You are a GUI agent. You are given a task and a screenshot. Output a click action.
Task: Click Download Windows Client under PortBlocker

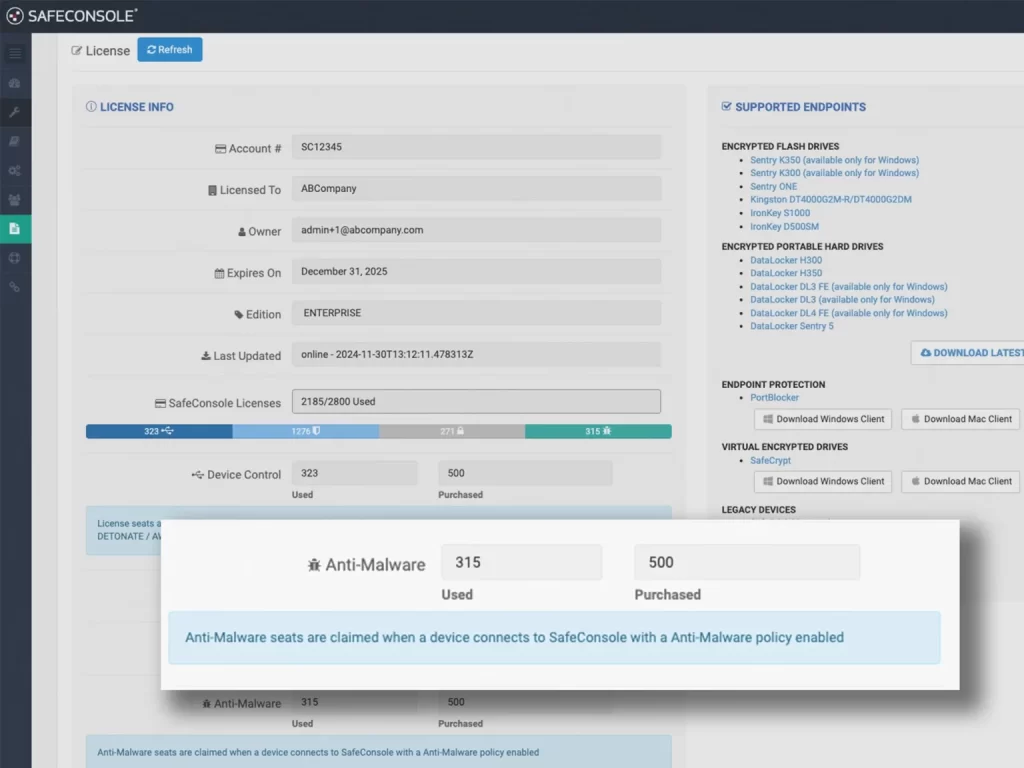(x=823, y=419)
